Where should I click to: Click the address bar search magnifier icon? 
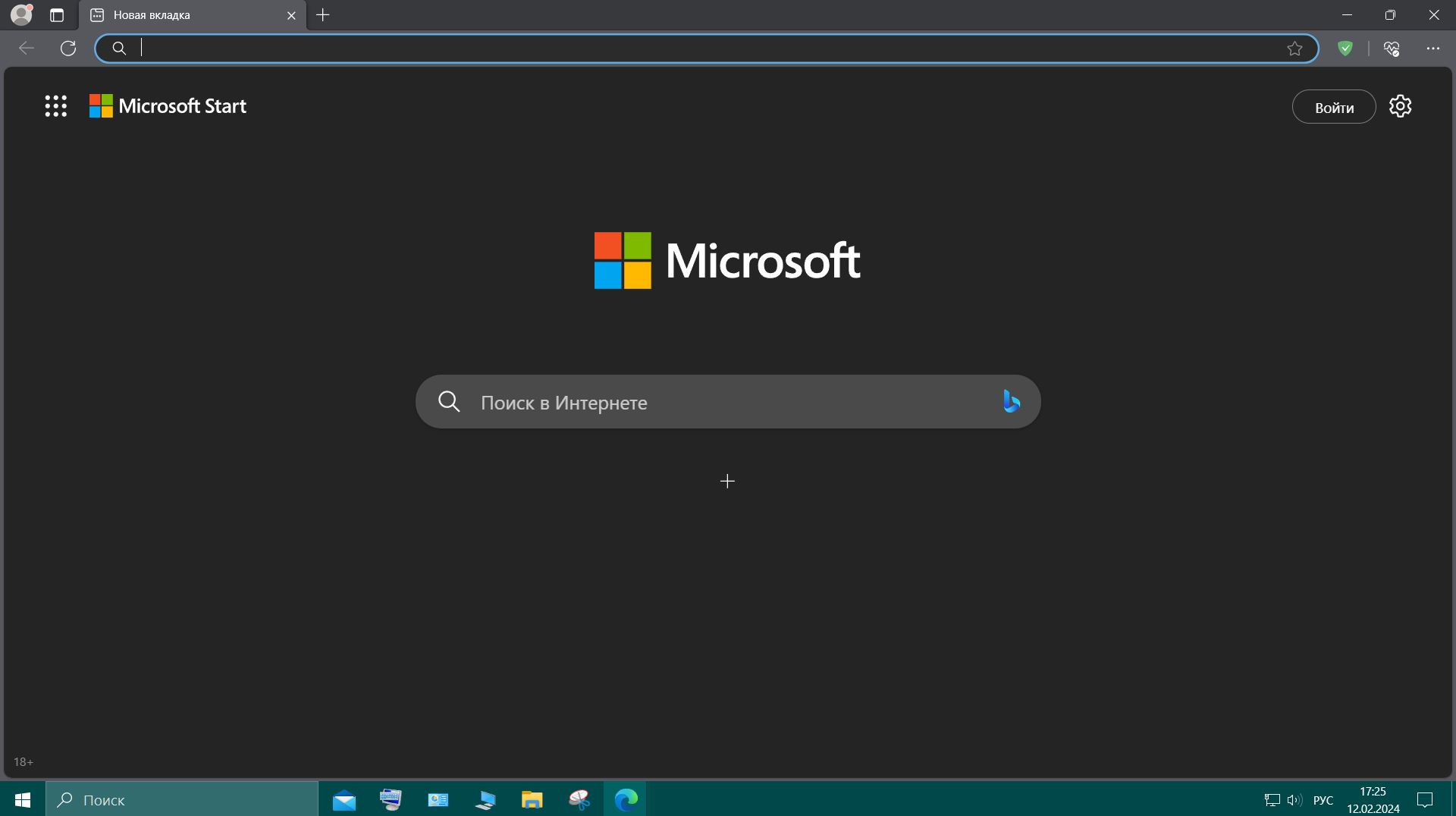[119, 49]
